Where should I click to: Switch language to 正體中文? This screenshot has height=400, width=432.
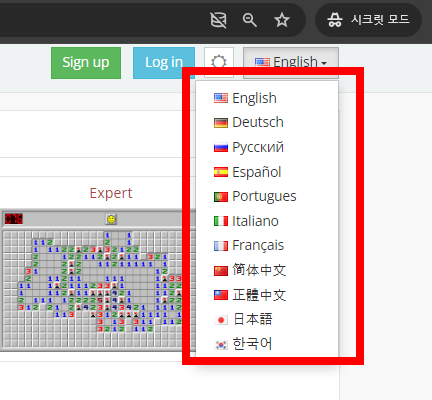267,295
